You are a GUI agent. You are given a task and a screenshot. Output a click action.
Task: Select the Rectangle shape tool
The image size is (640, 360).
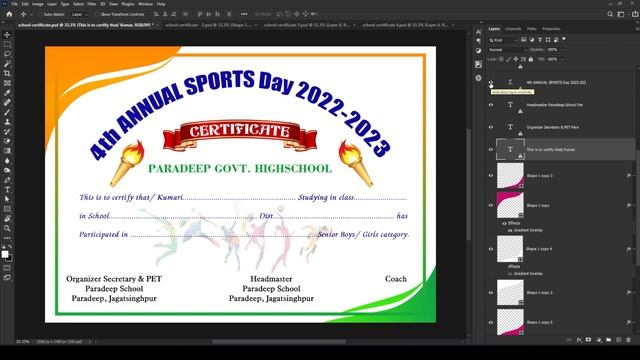[x=7, y=209]
